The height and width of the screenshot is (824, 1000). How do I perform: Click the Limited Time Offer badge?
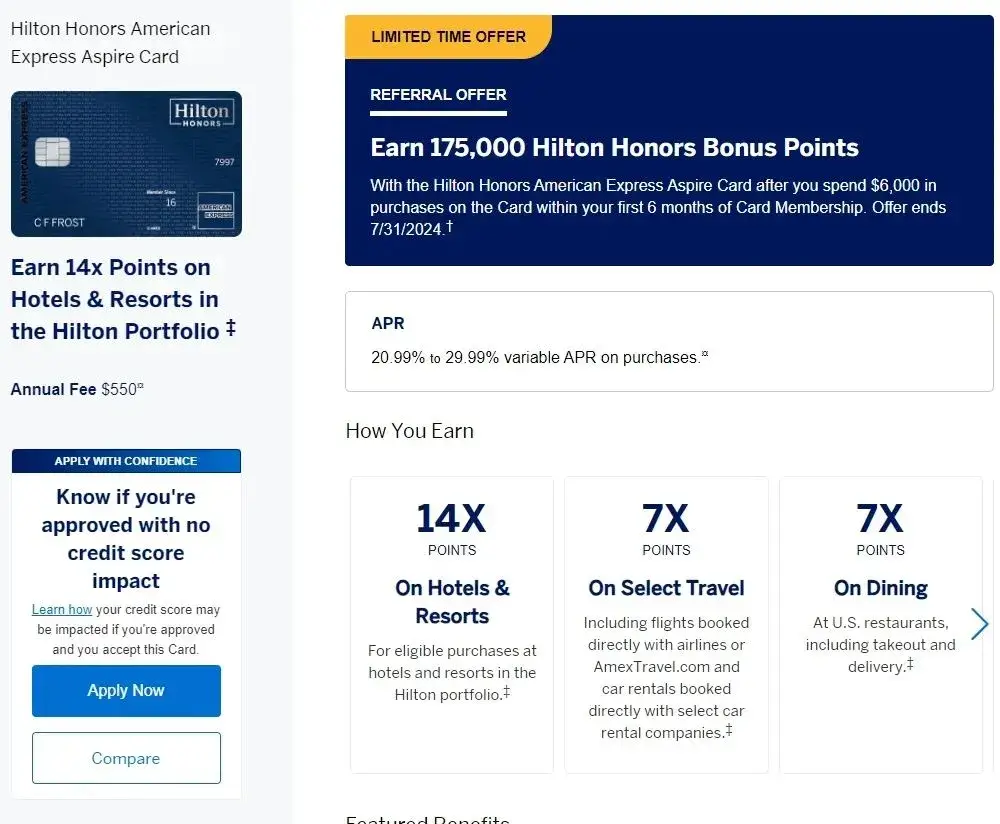click(448, 37)
